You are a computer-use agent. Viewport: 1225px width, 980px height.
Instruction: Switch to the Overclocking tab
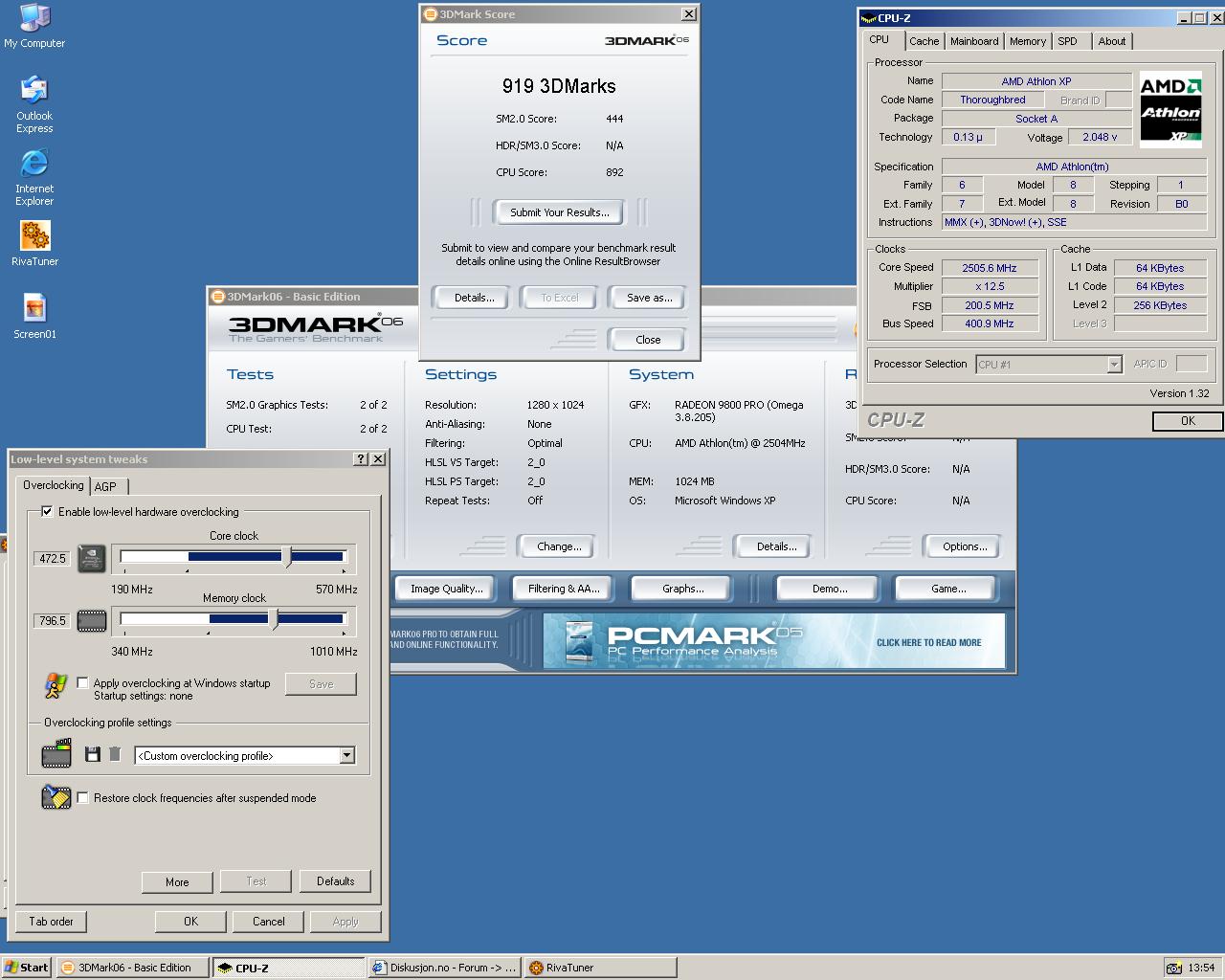54,485
